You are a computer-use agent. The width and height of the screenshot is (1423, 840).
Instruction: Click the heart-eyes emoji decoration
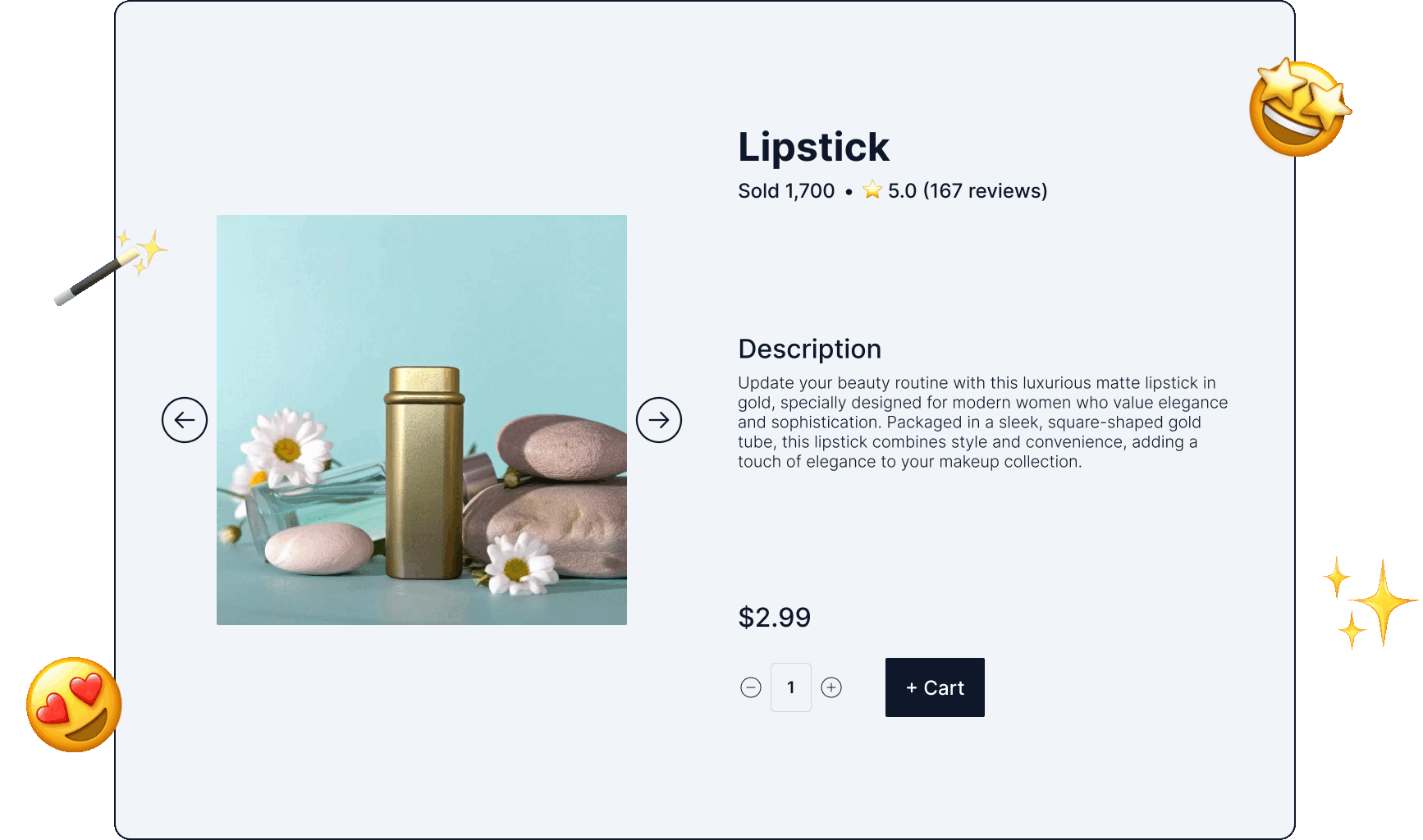pos(74,705)
